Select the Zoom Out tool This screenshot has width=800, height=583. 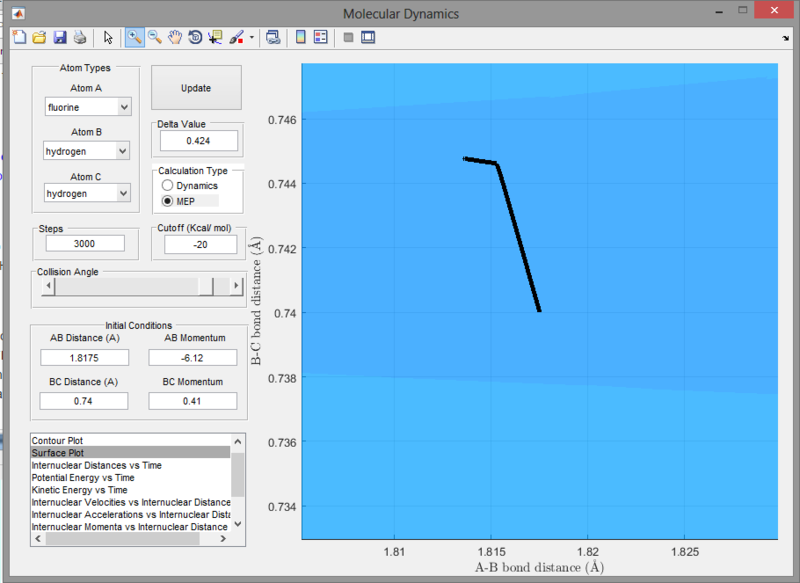(155, 37)
